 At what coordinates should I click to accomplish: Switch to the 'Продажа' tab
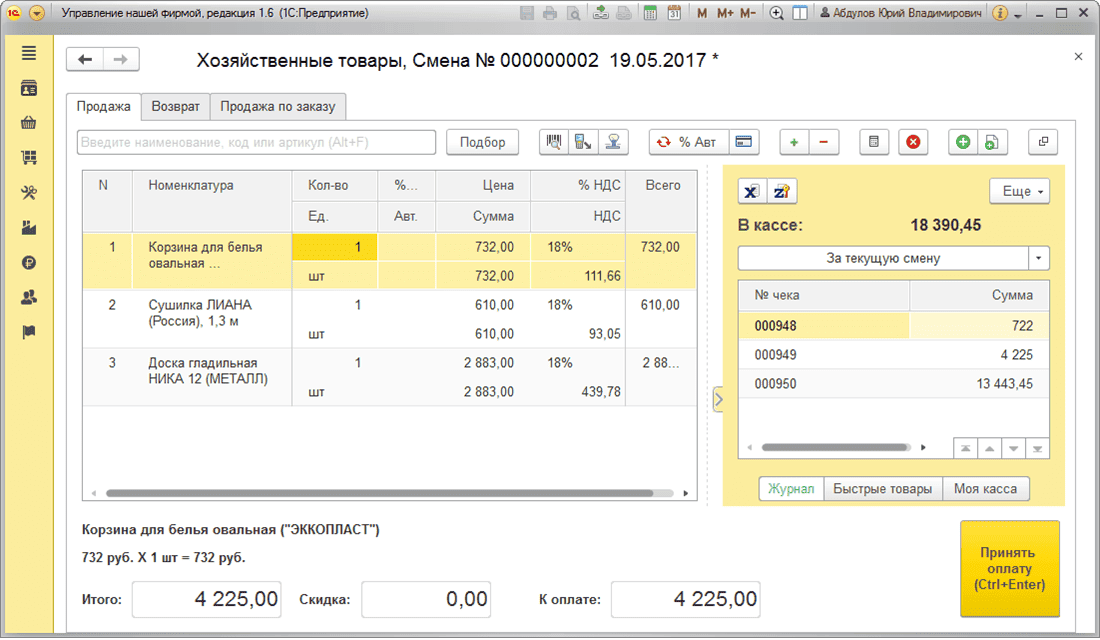click(x=104, y=107)
